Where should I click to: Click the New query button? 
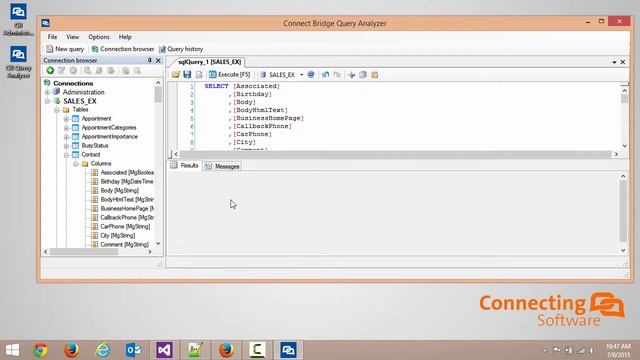click(x=65, y=49)
